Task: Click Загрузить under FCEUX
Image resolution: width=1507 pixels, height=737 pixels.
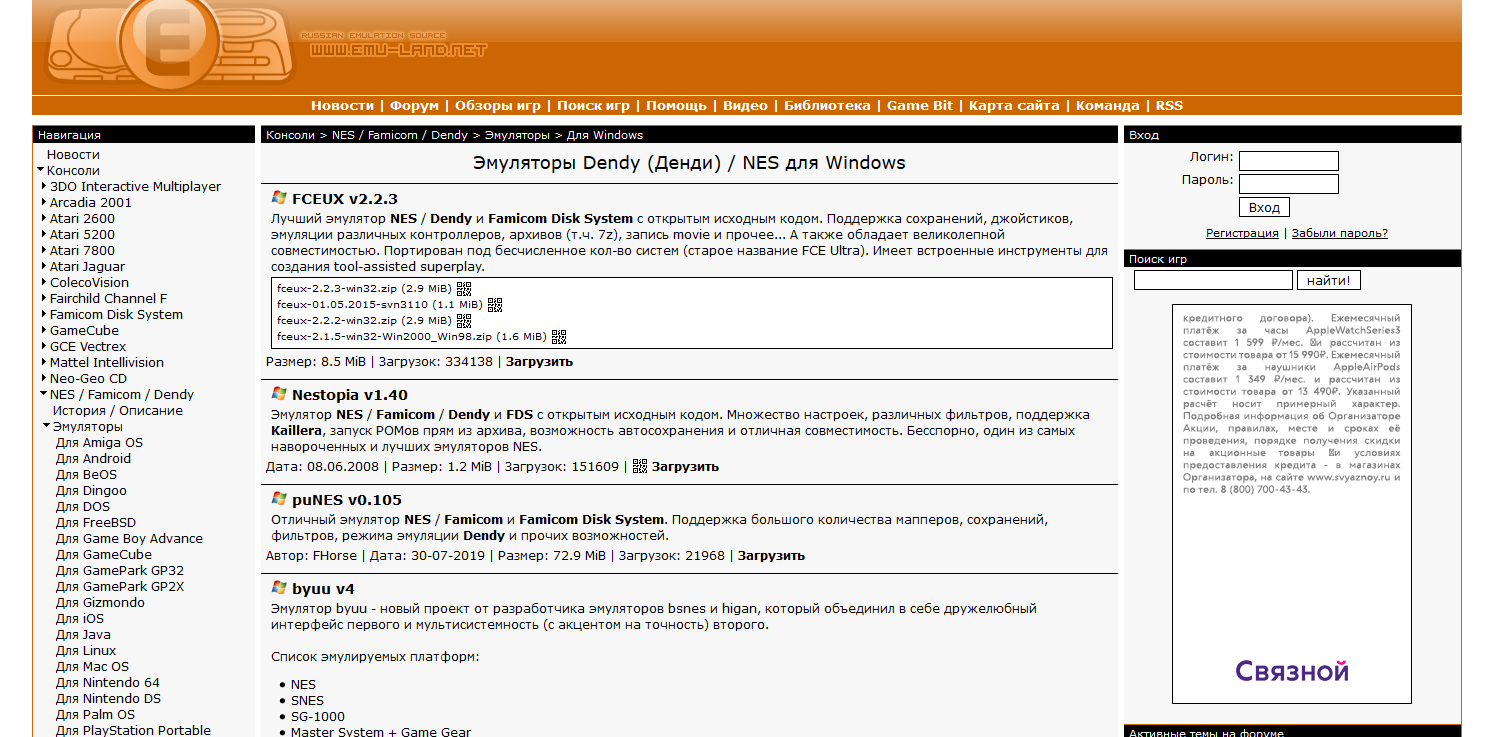Action: [x=539, y=361]
